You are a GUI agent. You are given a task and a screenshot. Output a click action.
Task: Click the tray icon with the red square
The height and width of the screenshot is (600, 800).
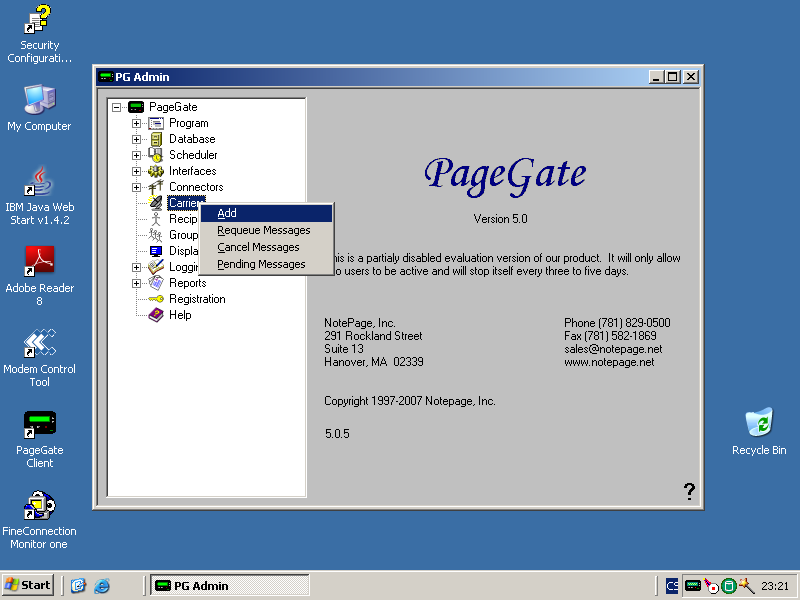point(711,586)
